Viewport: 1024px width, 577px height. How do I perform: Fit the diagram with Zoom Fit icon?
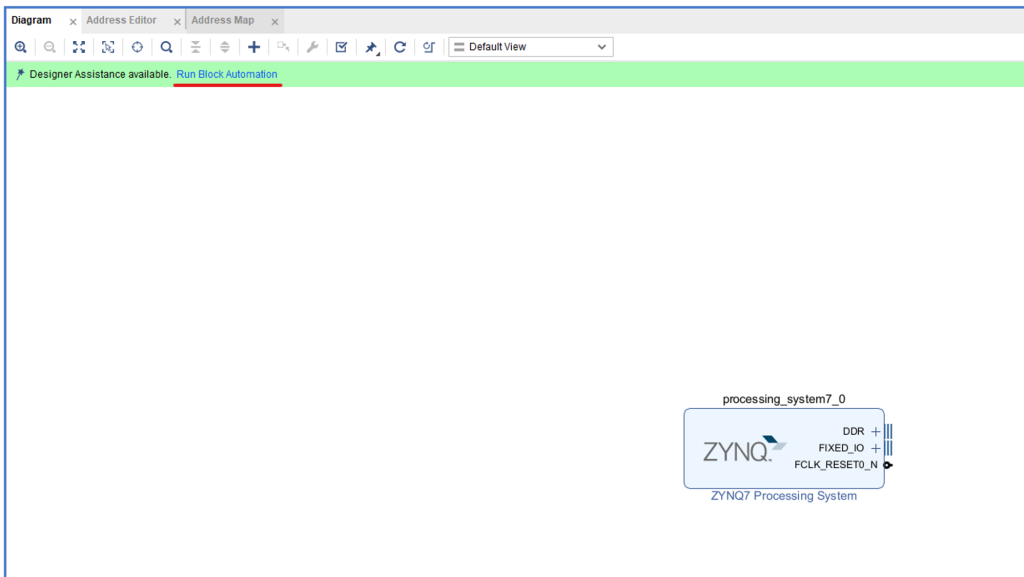[x=79, y=47]
